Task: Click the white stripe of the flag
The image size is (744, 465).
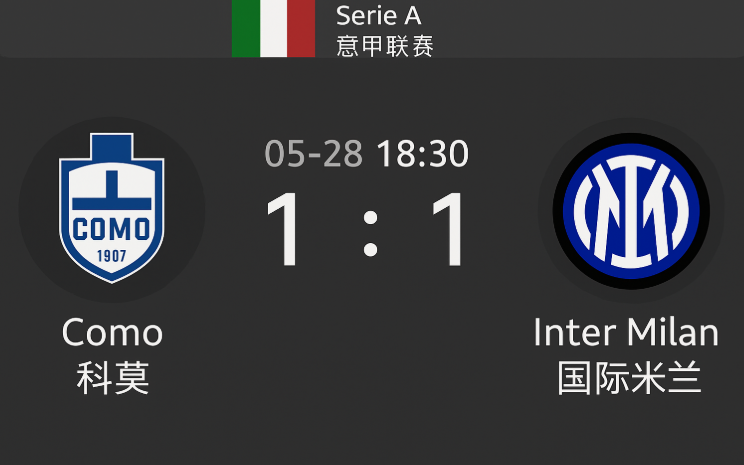Action: 273,28
